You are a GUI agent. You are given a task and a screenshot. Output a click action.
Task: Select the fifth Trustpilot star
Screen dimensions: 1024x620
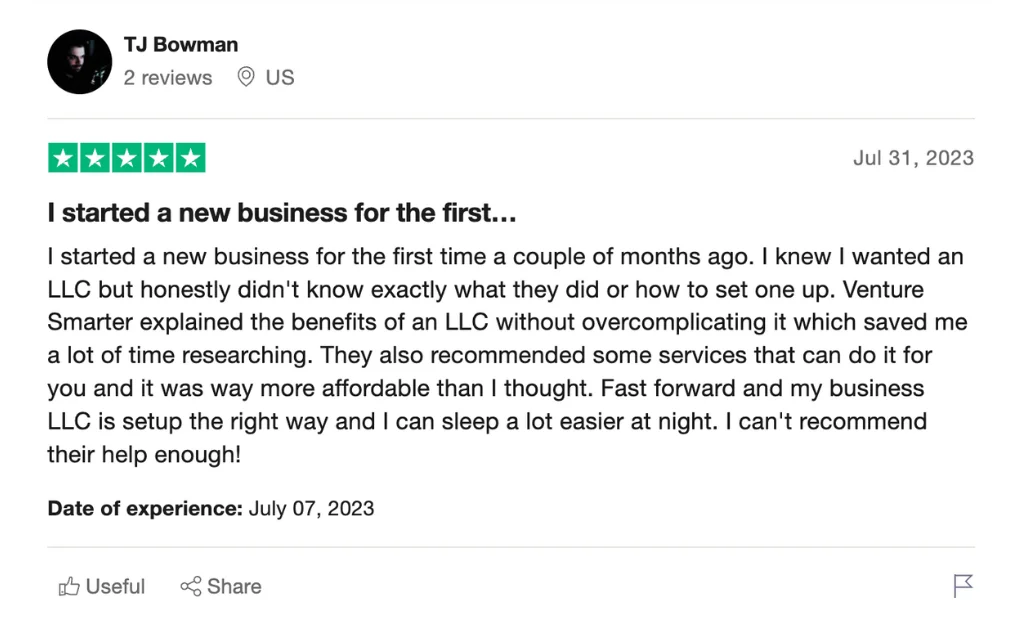[x=190, y=157]
